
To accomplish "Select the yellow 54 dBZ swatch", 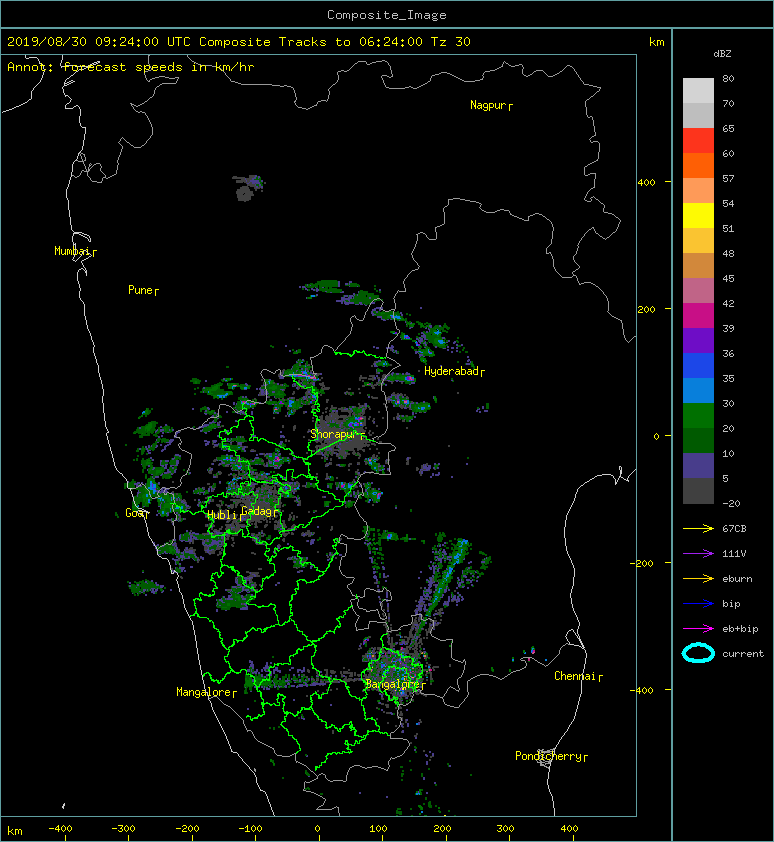I will (698, 215).
